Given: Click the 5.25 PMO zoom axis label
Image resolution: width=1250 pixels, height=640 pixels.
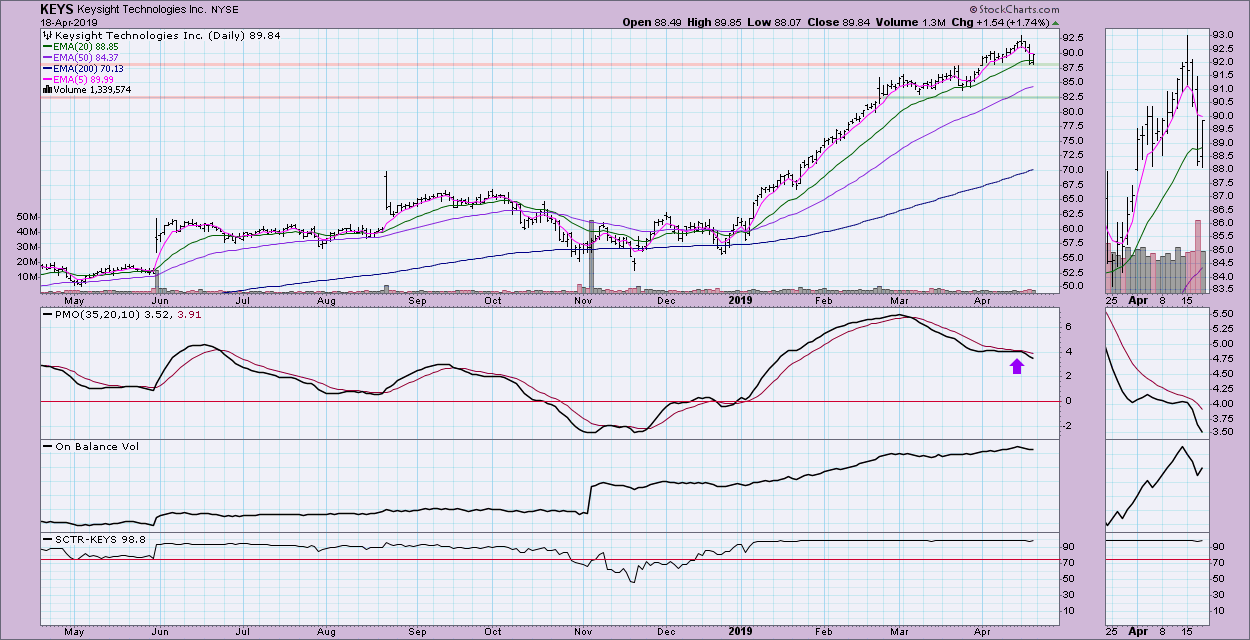Looking at the screenshot, I should tap(1223, 329).
